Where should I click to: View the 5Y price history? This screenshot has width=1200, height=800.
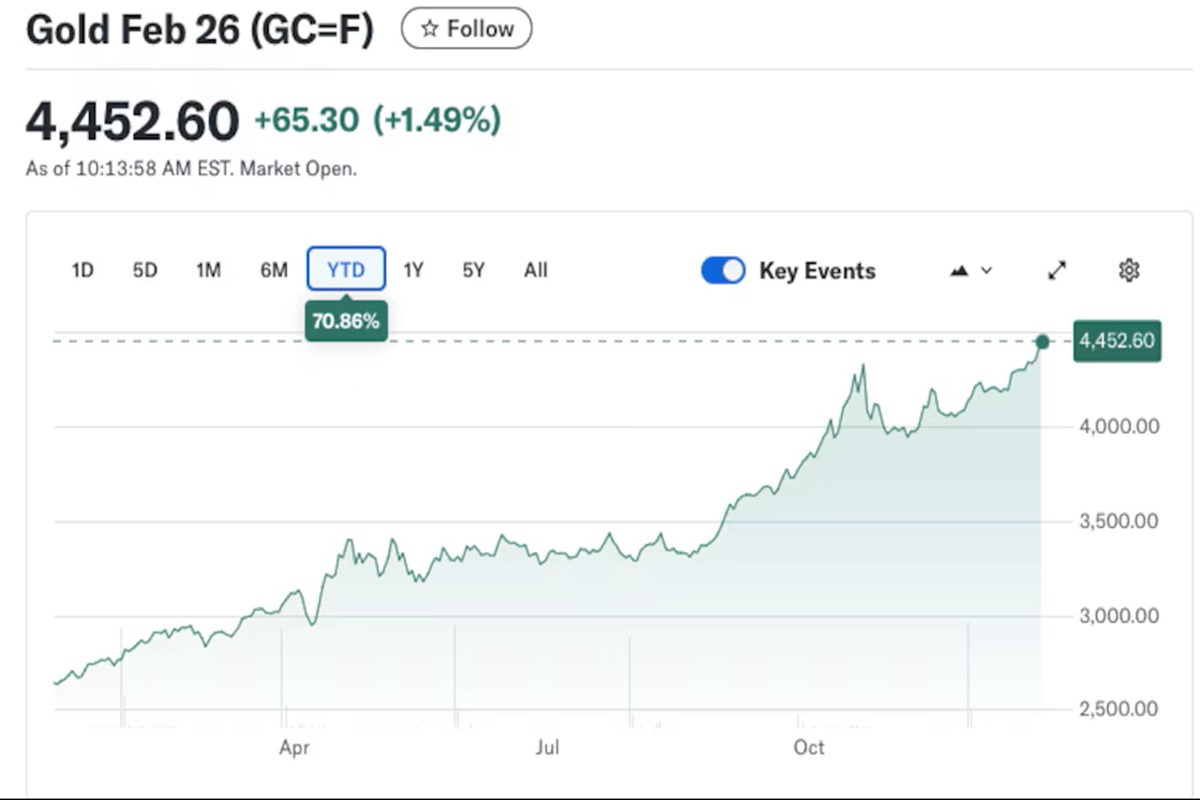(x=473, y=270)
